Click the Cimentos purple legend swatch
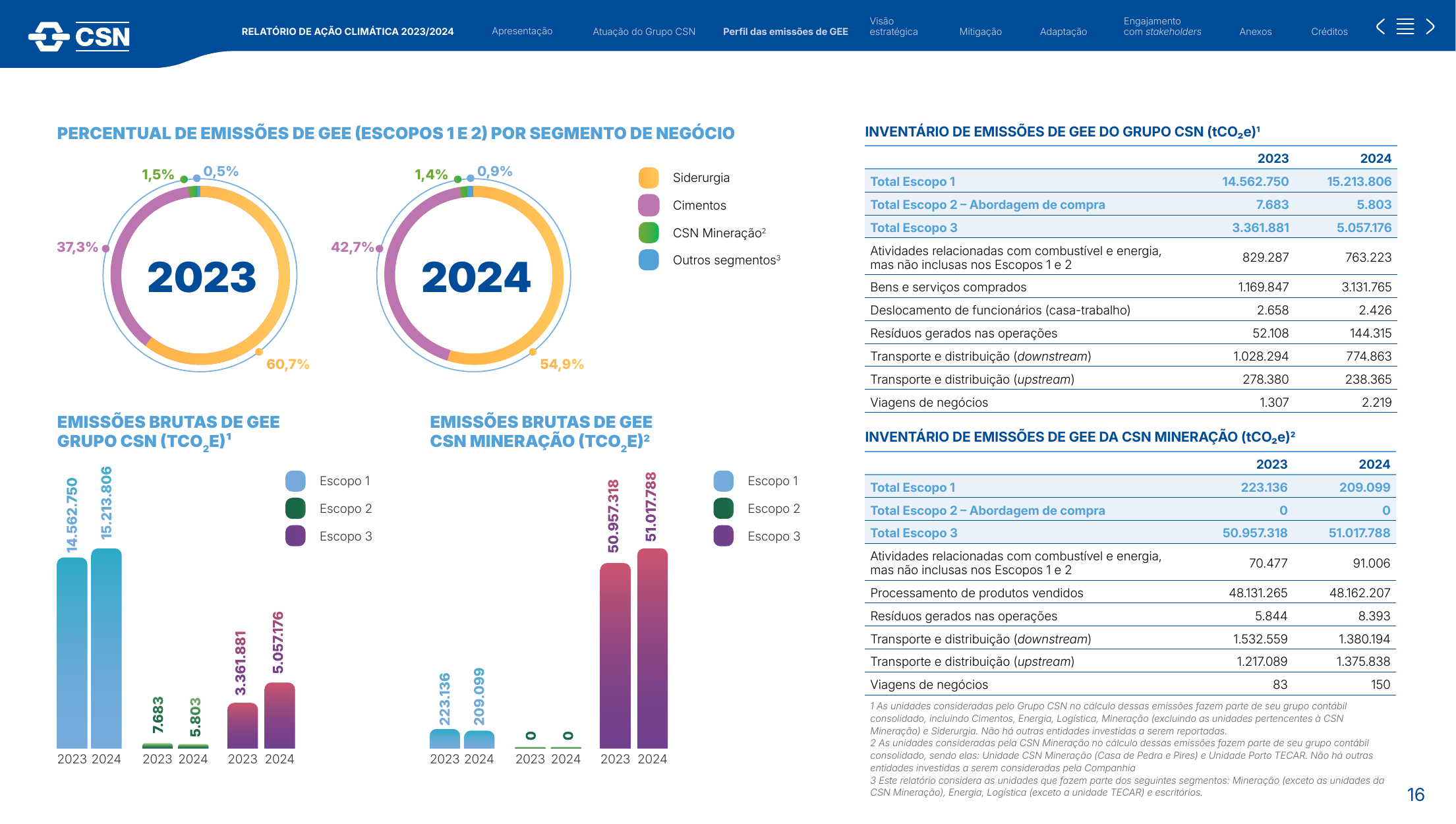Image resolution: width=1456 pixels, height=824 pixels. point(649,206)
